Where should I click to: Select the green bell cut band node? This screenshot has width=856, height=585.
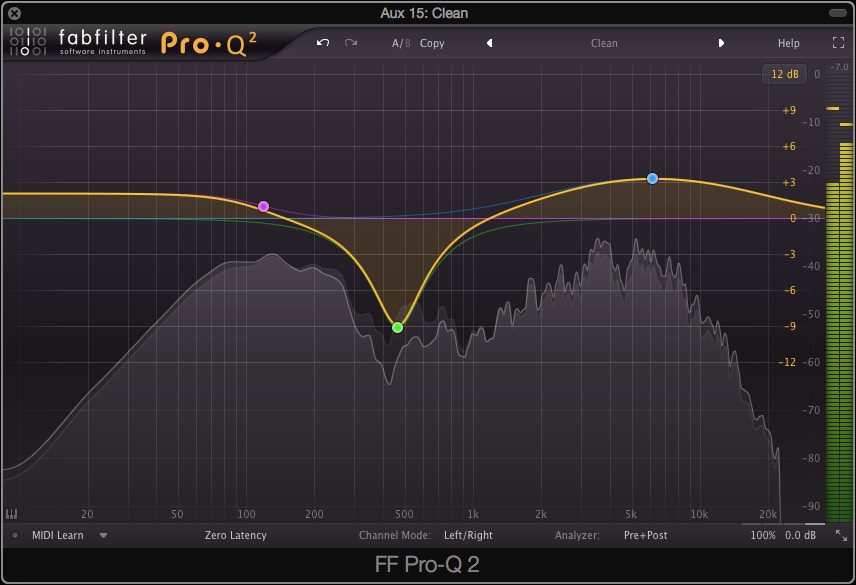tap(397, 327)
